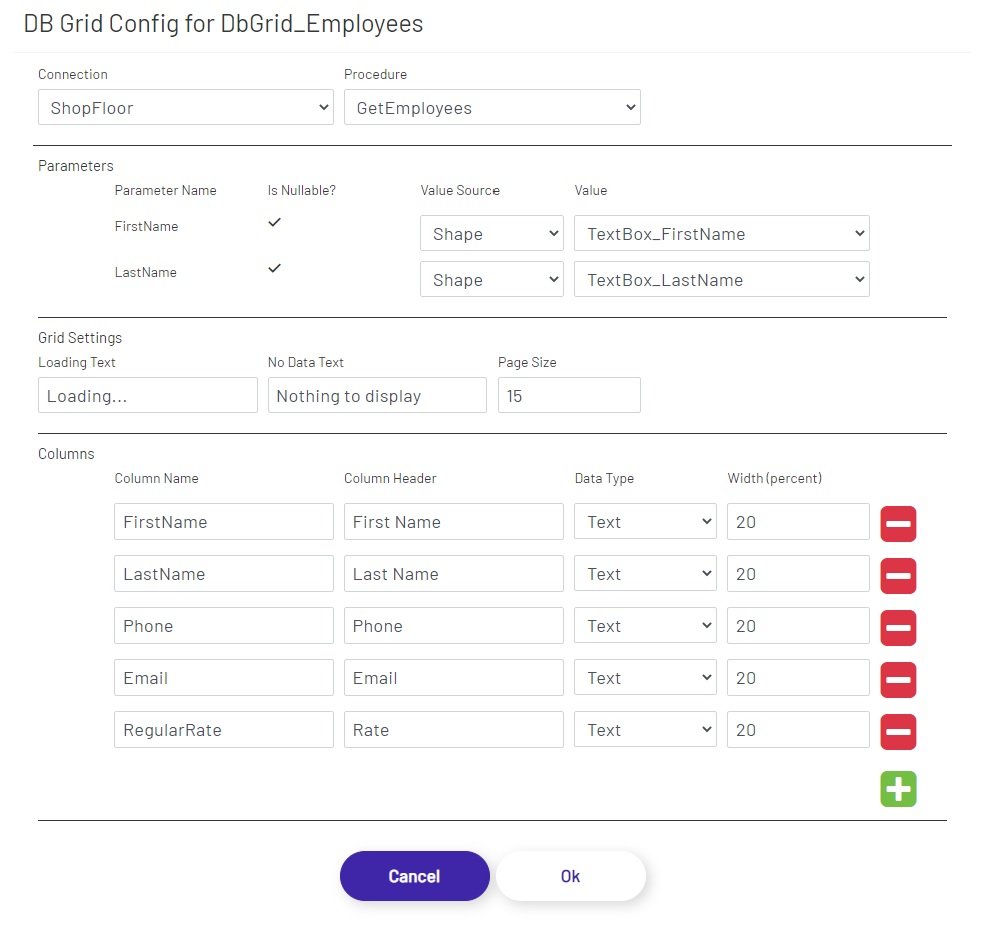Image resolution: width=985 pixels, height=927 pixels.
Task: Delete the RegularRate column row
Action: point(897,731)
